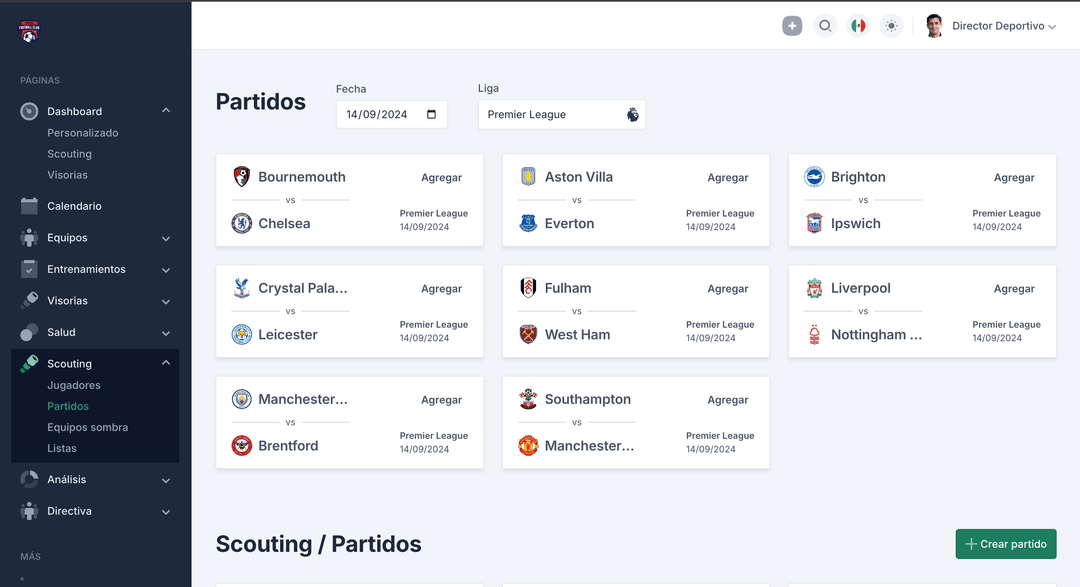Open the search icon in the top bar
The height and width of the screenshot is (587, 1080).
(x=825, y=25)
